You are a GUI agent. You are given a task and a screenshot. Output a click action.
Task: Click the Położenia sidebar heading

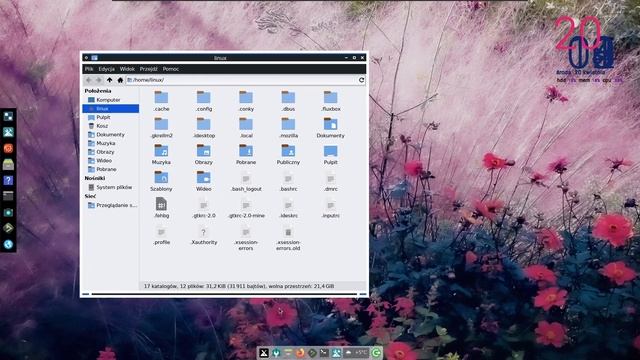98,91
